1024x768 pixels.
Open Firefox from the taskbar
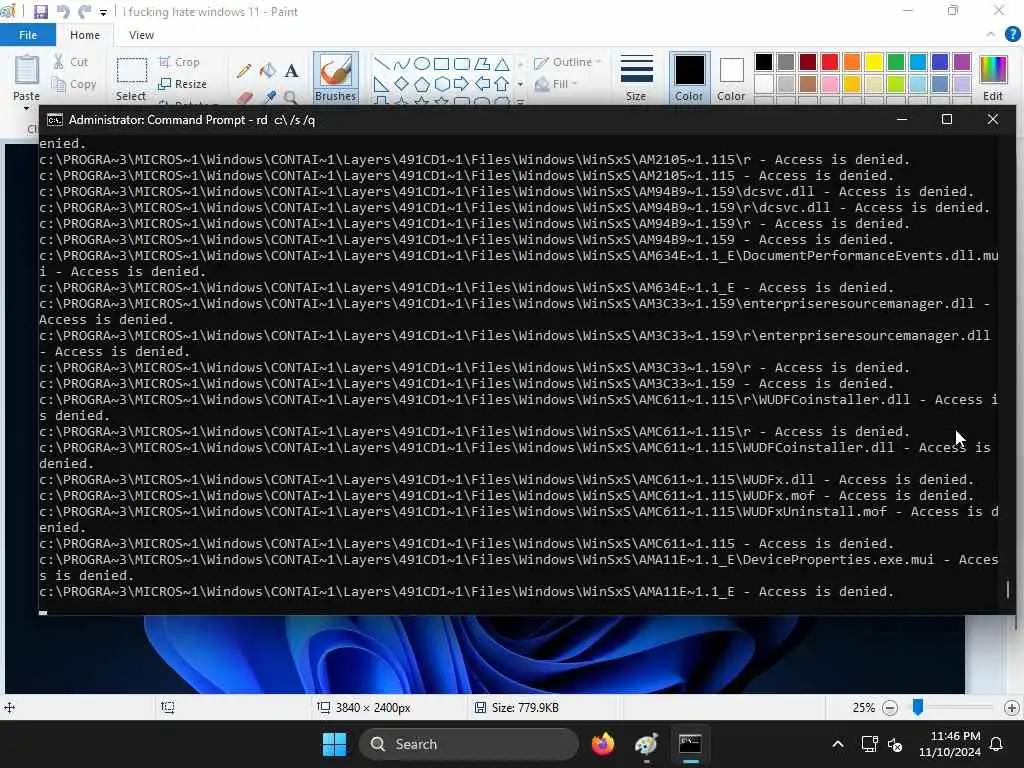[603, 744]
